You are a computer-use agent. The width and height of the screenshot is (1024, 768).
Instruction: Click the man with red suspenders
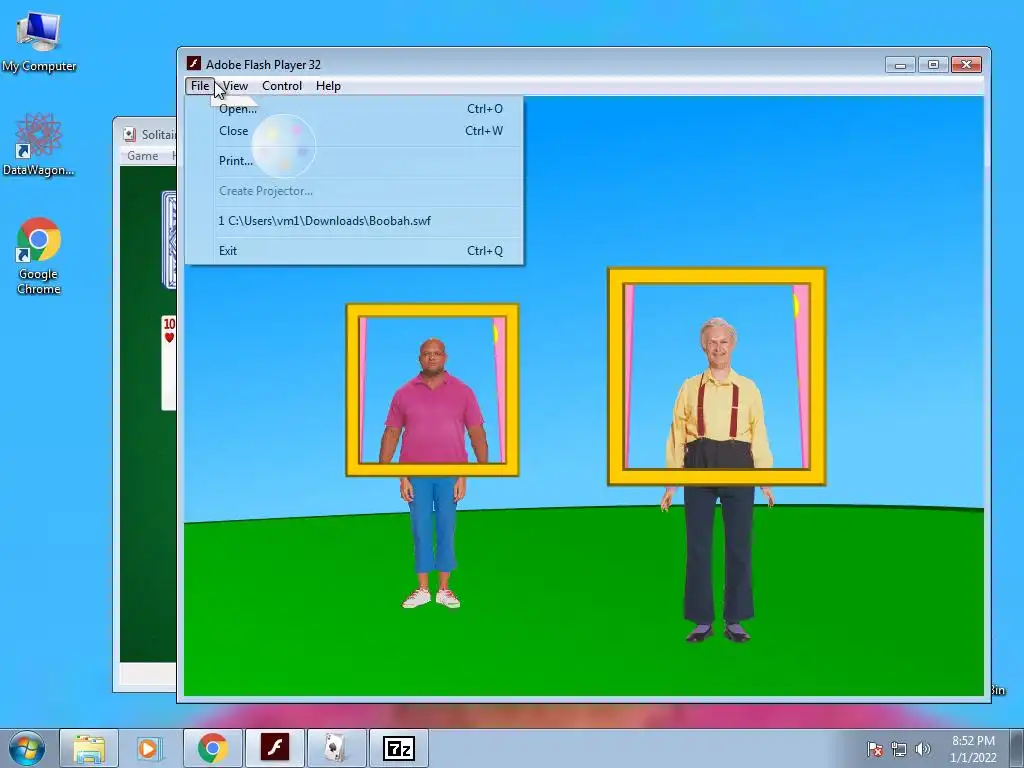pyautogui.click(x=718, y=480)
